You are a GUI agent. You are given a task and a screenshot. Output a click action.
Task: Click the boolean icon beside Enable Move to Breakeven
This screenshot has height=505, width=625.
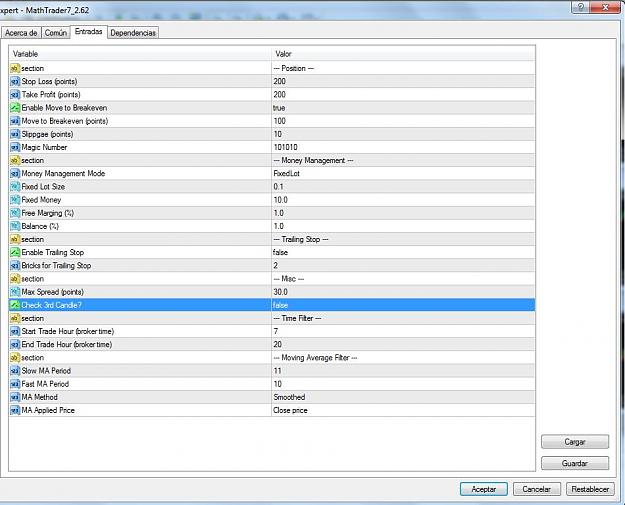pyautogui.click(x=15, y=108)
